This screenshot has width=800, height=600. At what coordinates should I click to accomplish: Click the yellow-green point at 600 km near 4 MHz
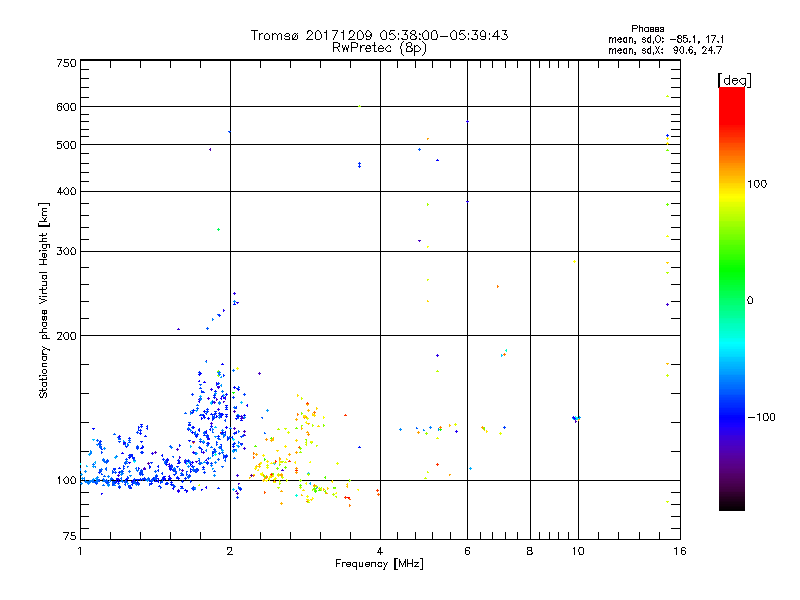point(360,106)
